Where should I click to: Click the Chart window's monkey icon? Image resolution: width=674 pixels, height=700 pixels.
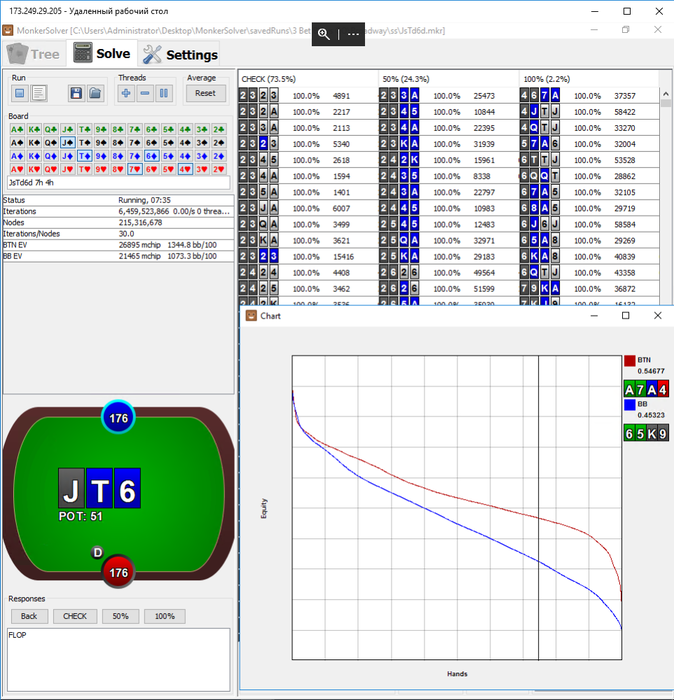(x=251, y=316)
